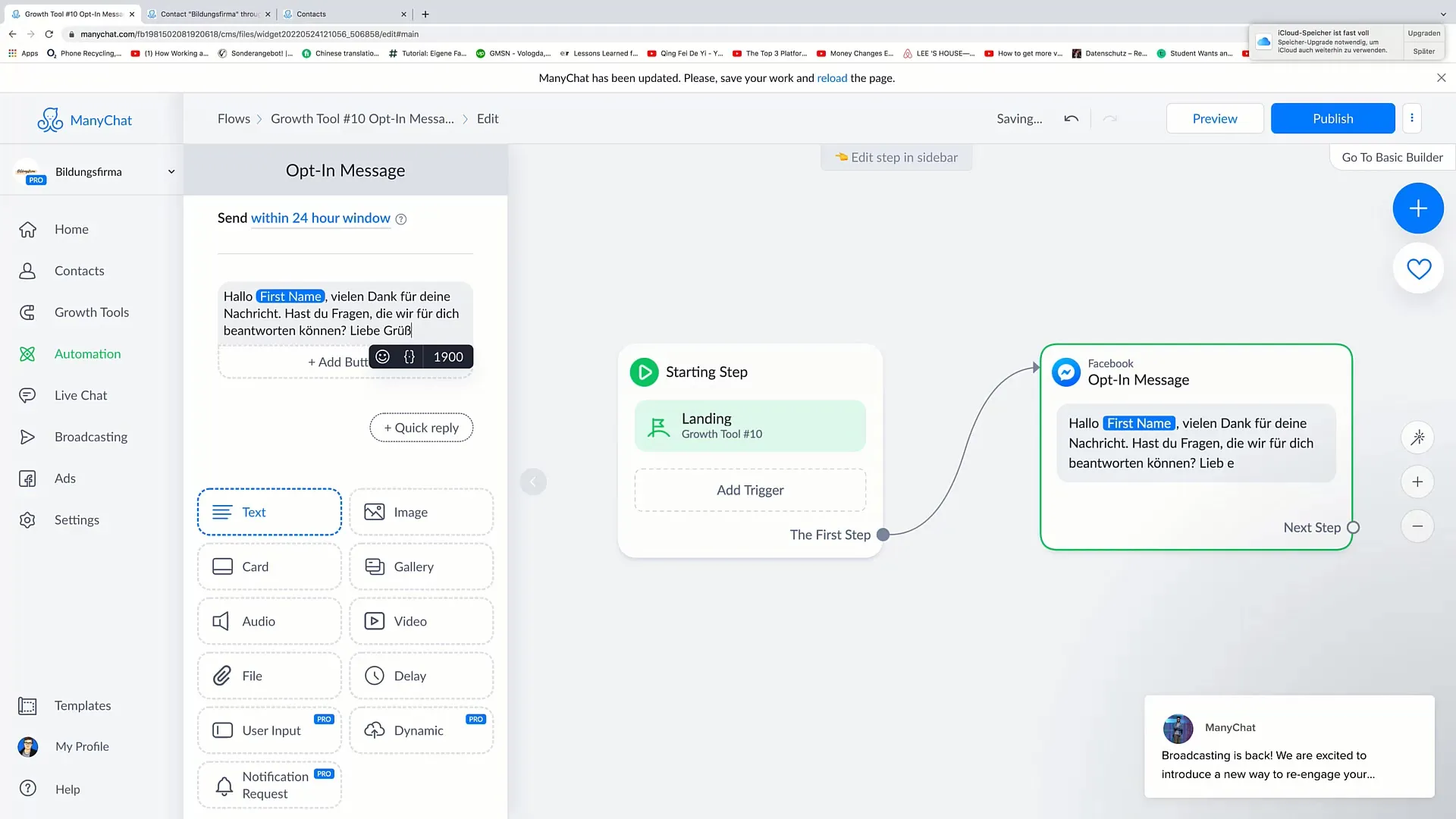This screenshot has height=819, width=1456.
Task: Click the undo arrow button
Action: coord(1071,119)
